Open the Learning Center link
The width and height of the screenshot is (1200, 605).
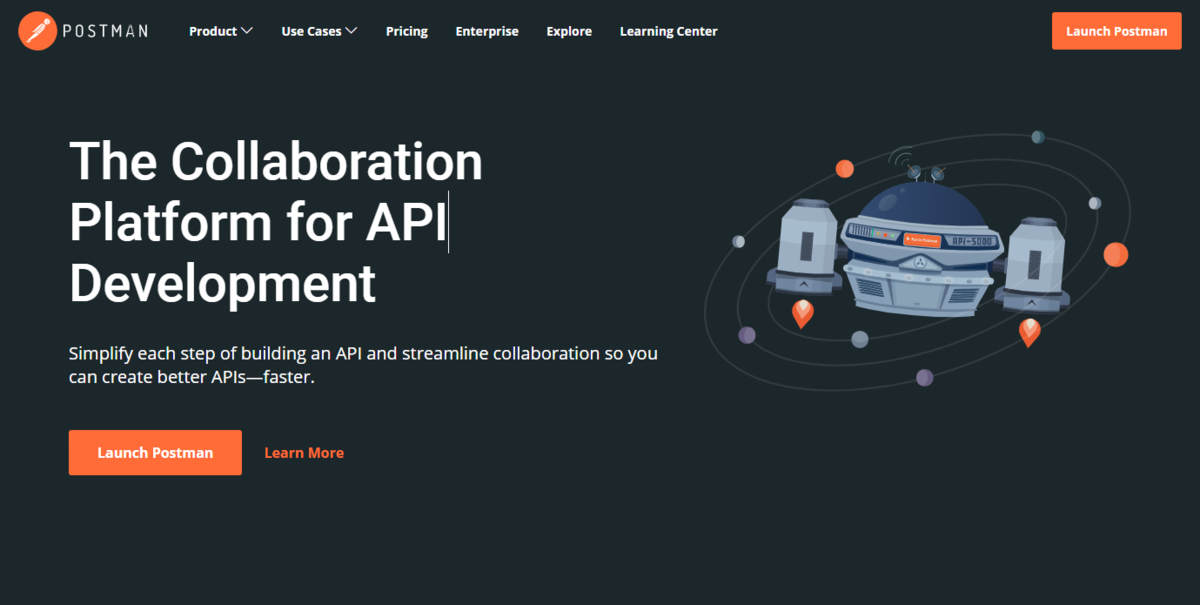coord(668,31)
